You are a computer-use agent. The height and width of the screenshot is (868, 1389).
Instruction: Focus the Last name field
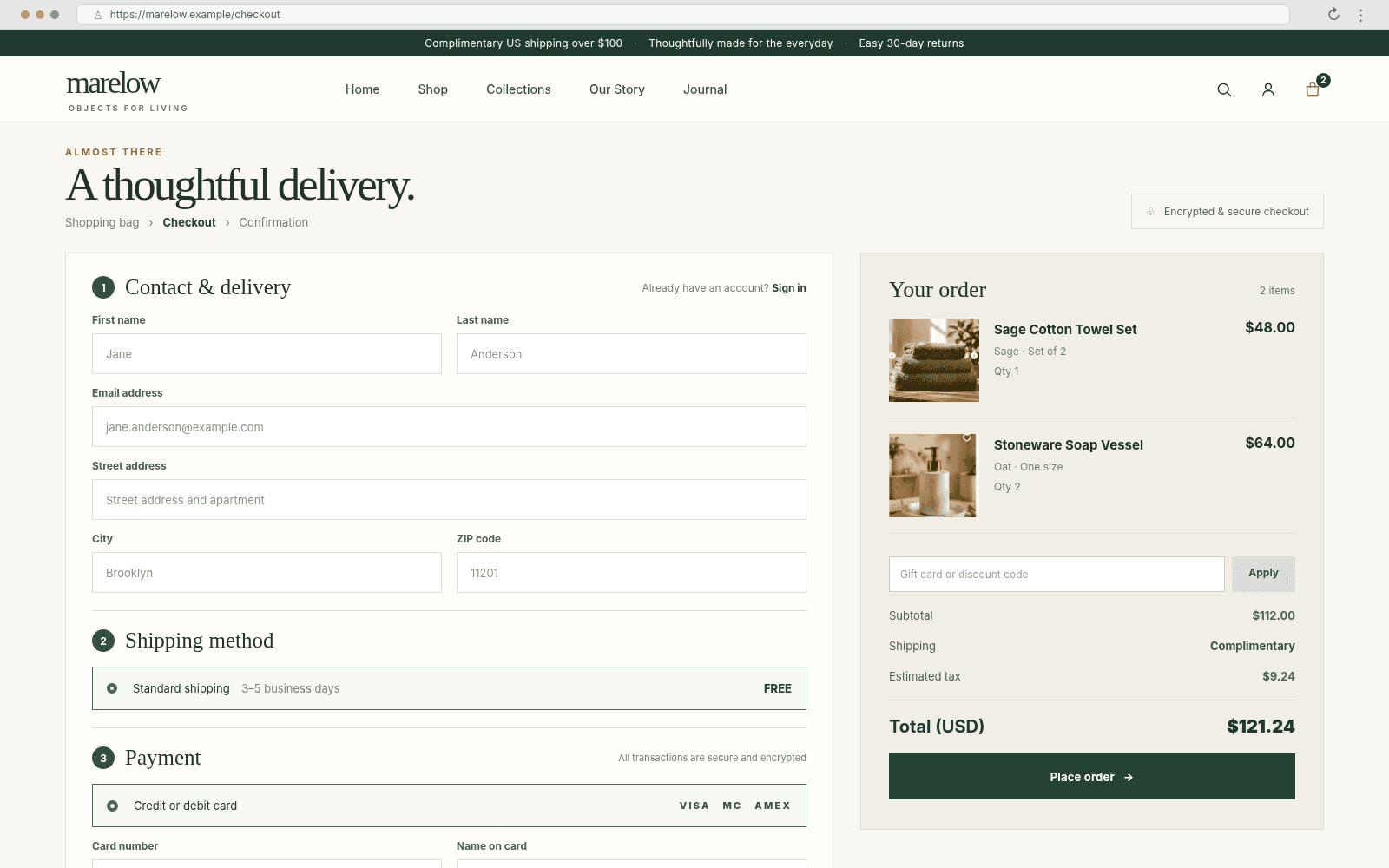631,354
